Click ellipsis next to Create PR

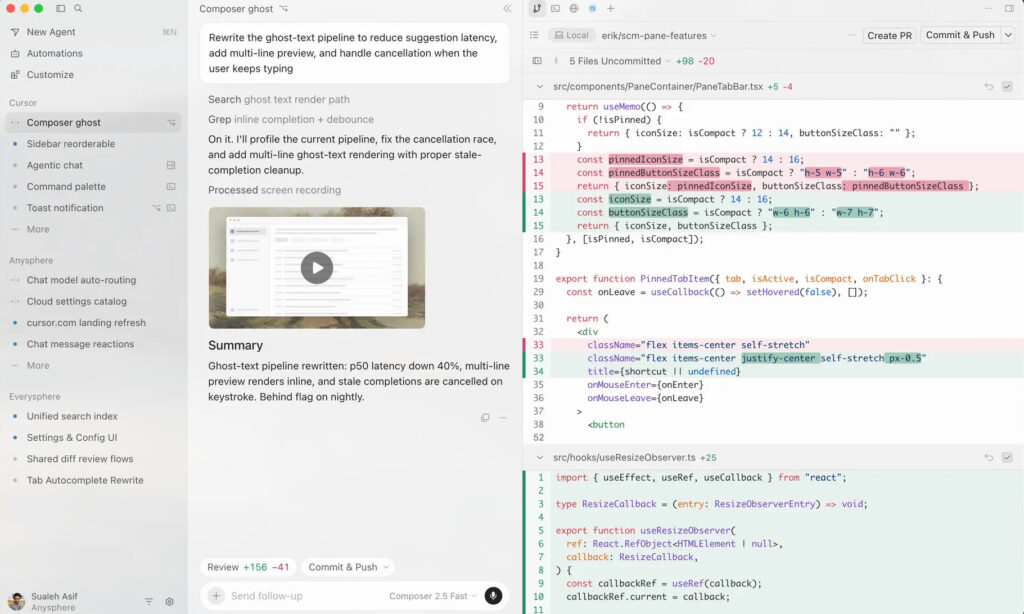coord(852,35)
